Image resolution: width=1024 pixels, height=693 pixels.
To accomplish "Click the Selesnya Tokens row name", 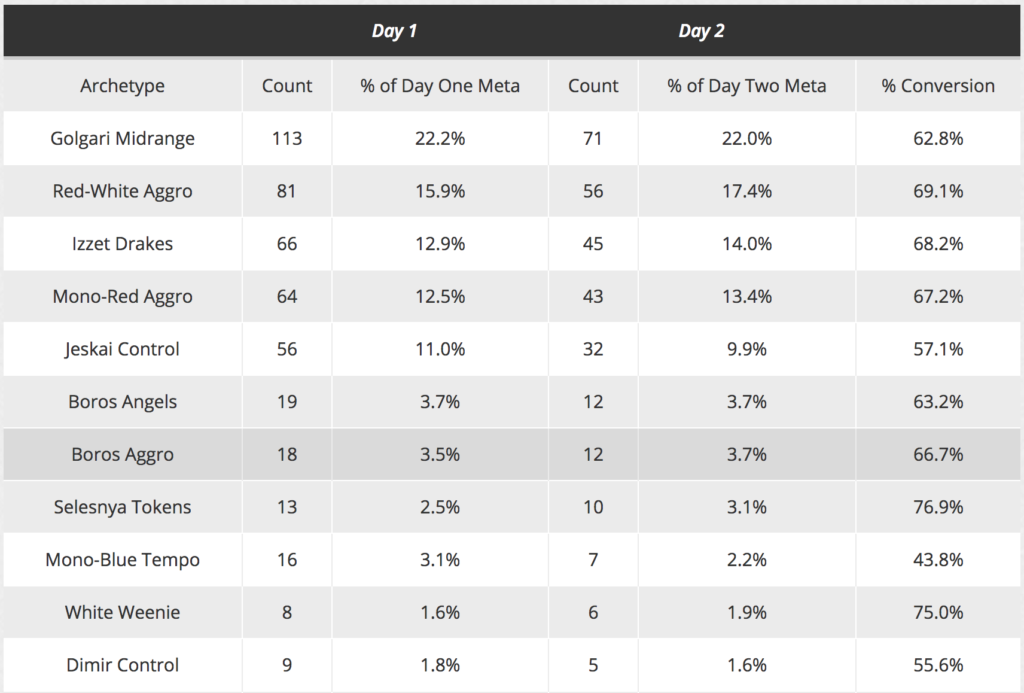I will tap(122, 507).
